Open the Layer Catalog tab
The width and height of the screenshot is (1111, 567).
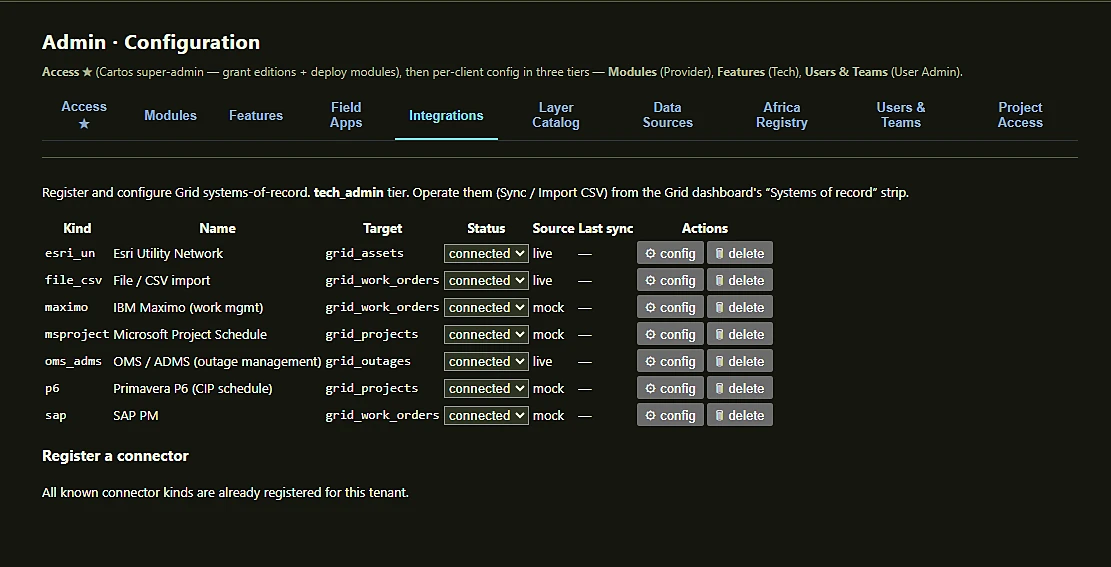(556, 115)
